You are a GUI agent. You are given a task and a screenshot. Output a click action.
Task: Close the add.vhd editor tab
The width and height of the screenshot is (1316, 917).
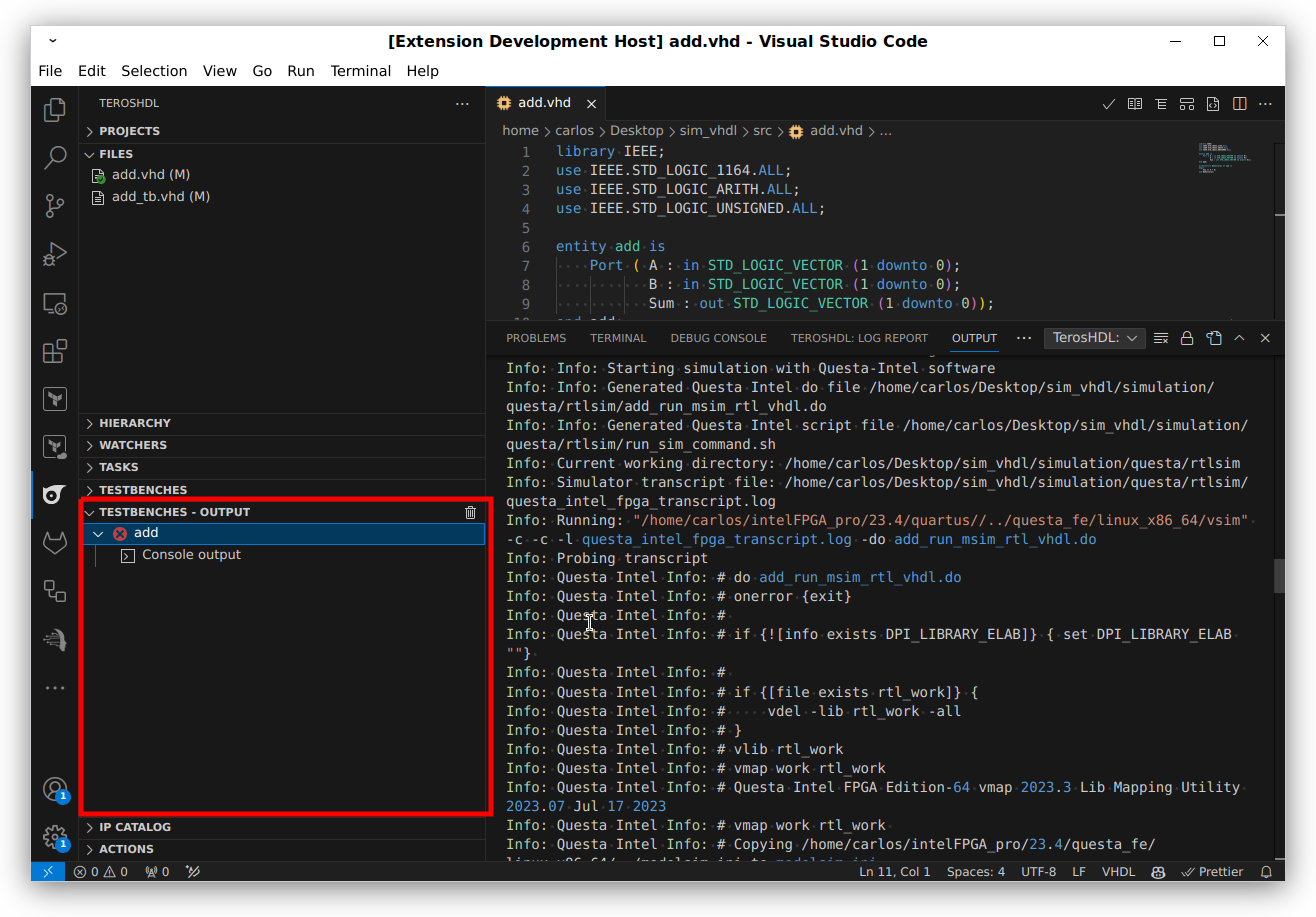pos(591,103)
